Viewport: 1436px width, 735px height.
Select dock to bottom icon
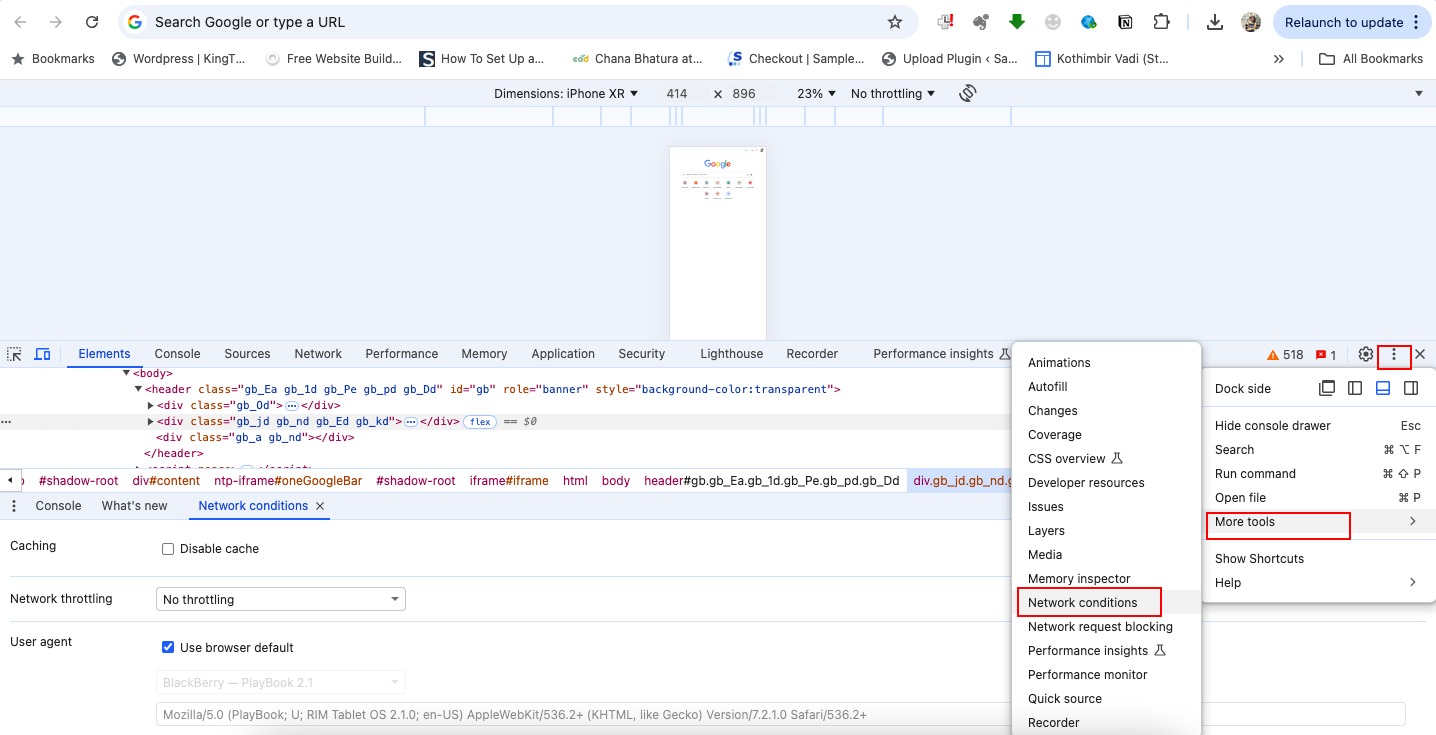point(1383,388)
